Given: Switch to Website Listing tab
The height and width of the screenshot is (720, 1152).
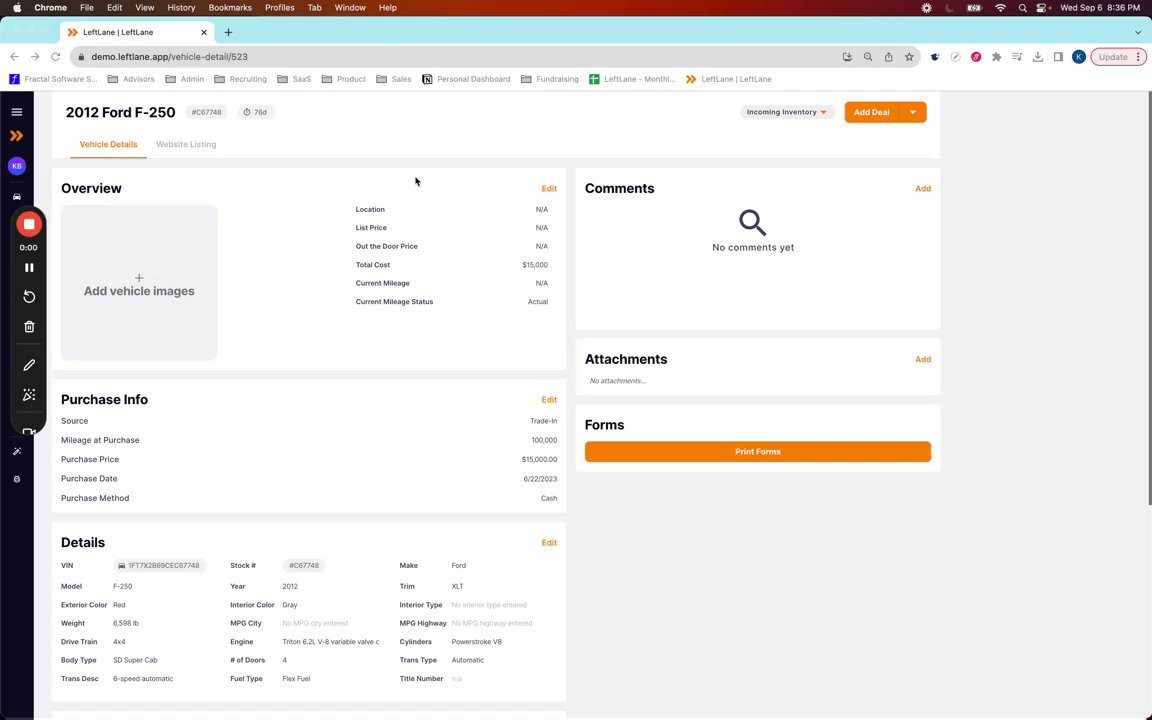Looking at the screenshot, I should [x=186, y=144].
